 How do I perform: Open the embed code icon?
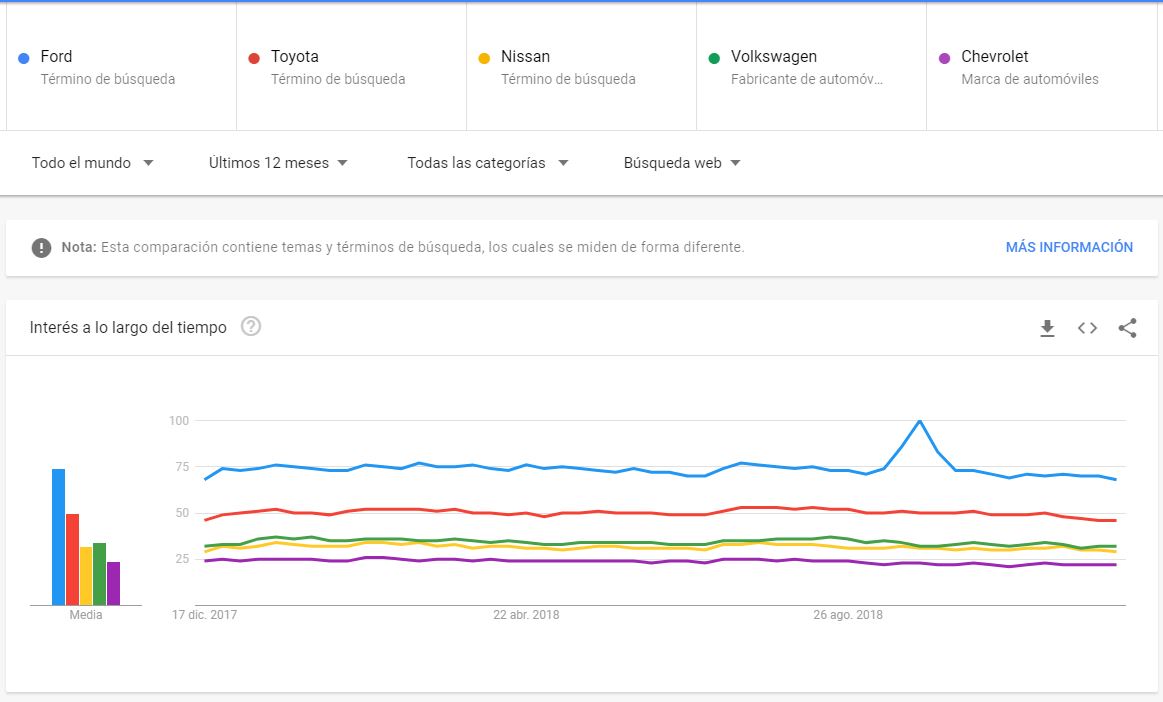tap(1087, 328)
